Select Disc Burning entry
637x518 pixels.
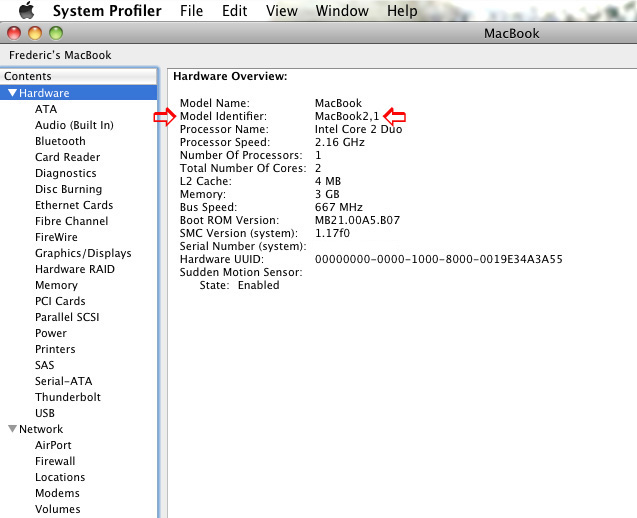click(x=69, y=189)
